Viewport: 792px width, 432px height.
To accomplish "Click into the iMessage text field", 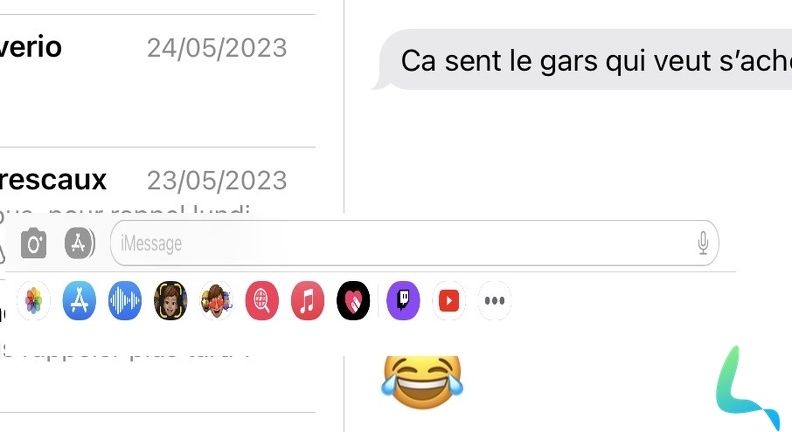I will click(x=414, y=243).
